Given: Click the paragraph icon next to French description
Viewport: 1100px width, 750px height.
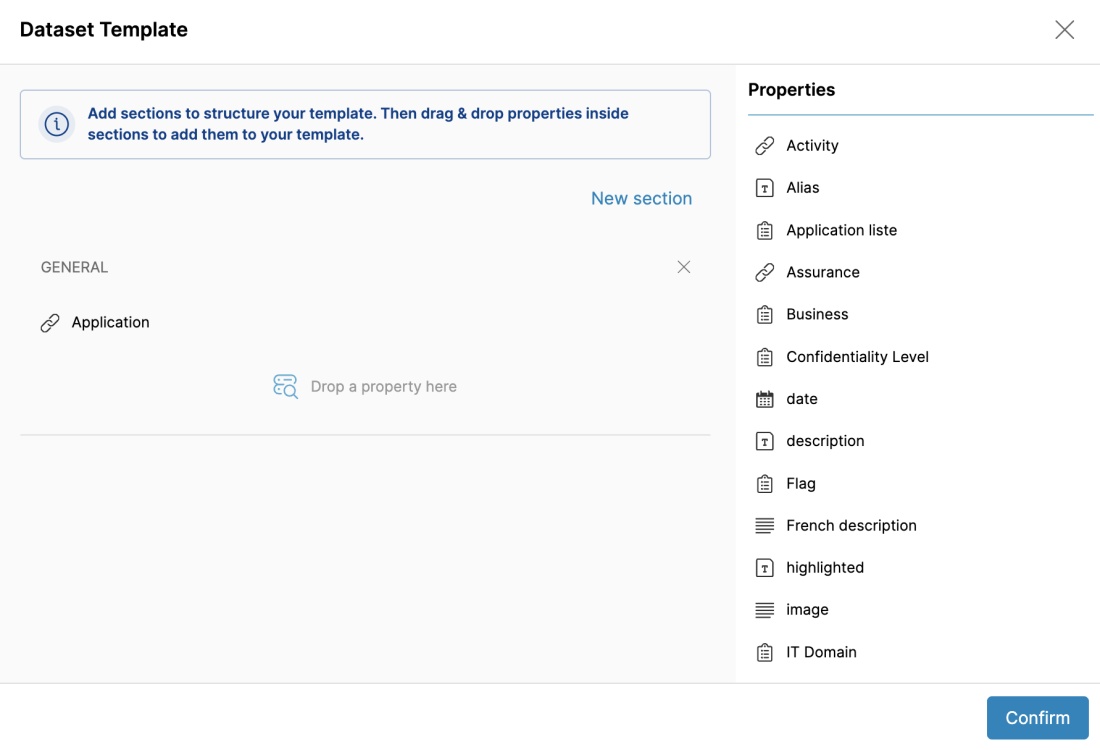Looking at the screenshot, I should click(x=765, y=526).
